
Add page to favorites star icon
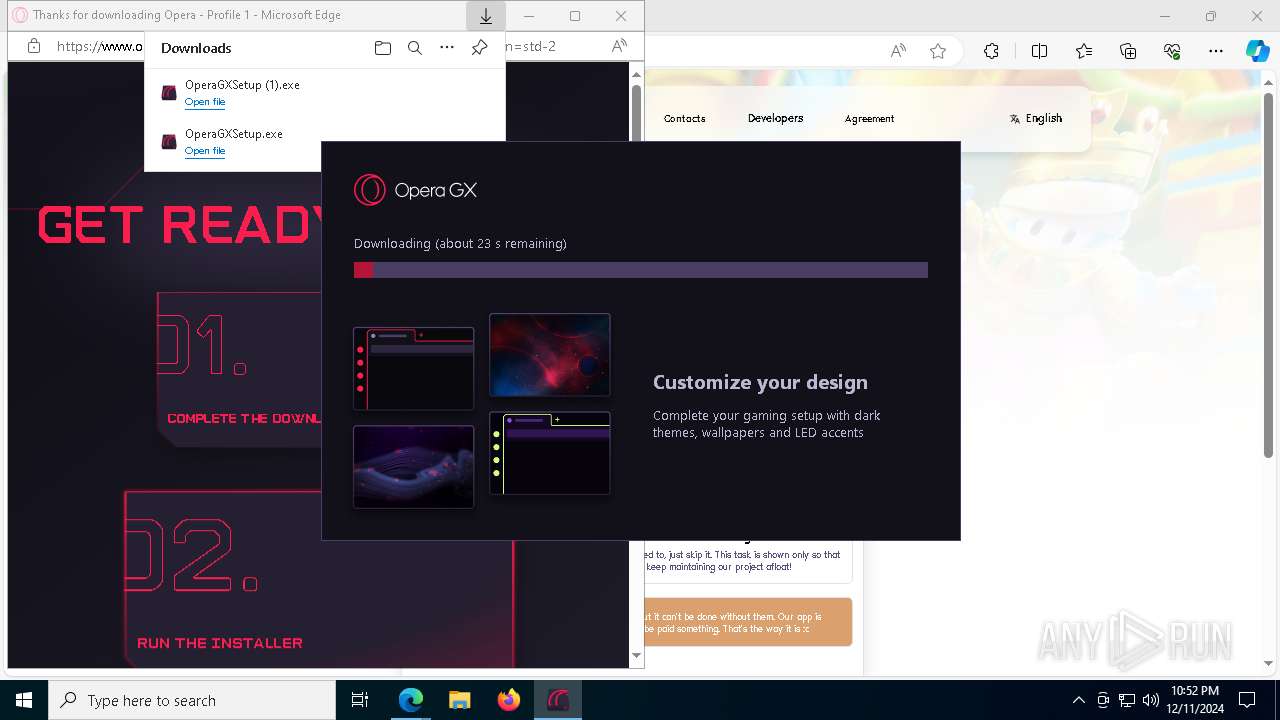(937, 51)
